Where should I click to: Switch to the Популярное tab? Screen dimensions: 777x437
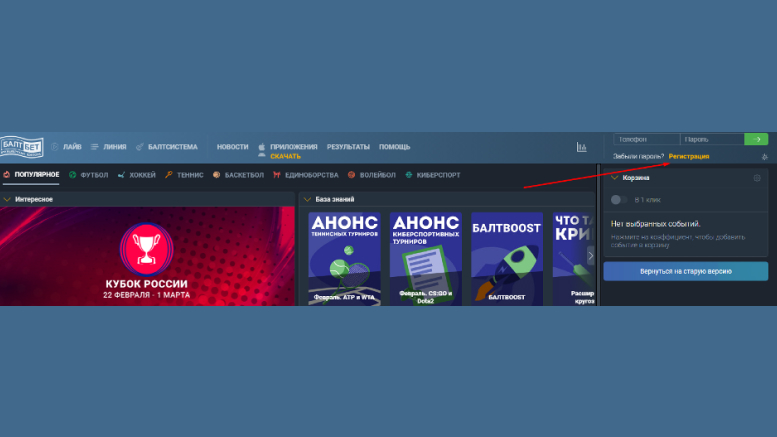tap(31, 175)
